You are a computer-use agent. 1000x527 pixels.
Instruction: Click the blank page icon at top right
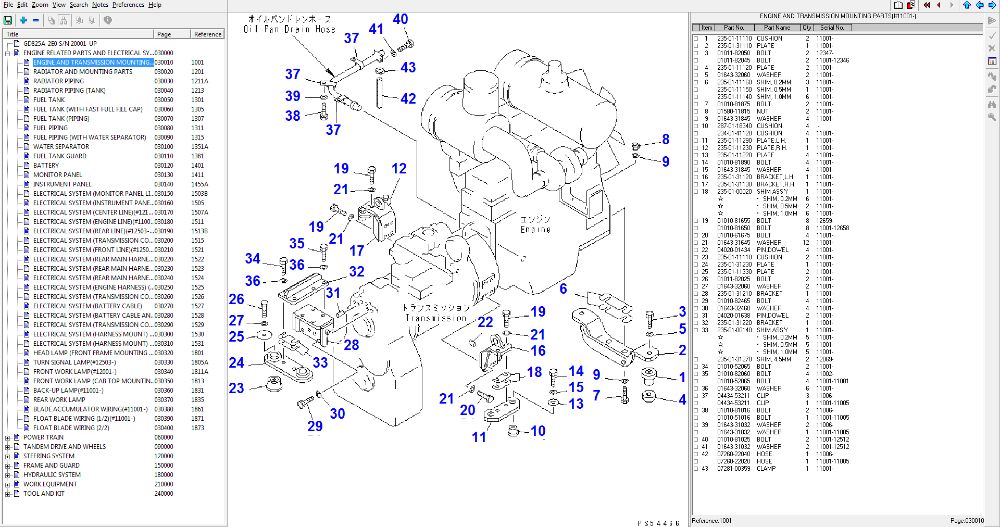point(899,5)
